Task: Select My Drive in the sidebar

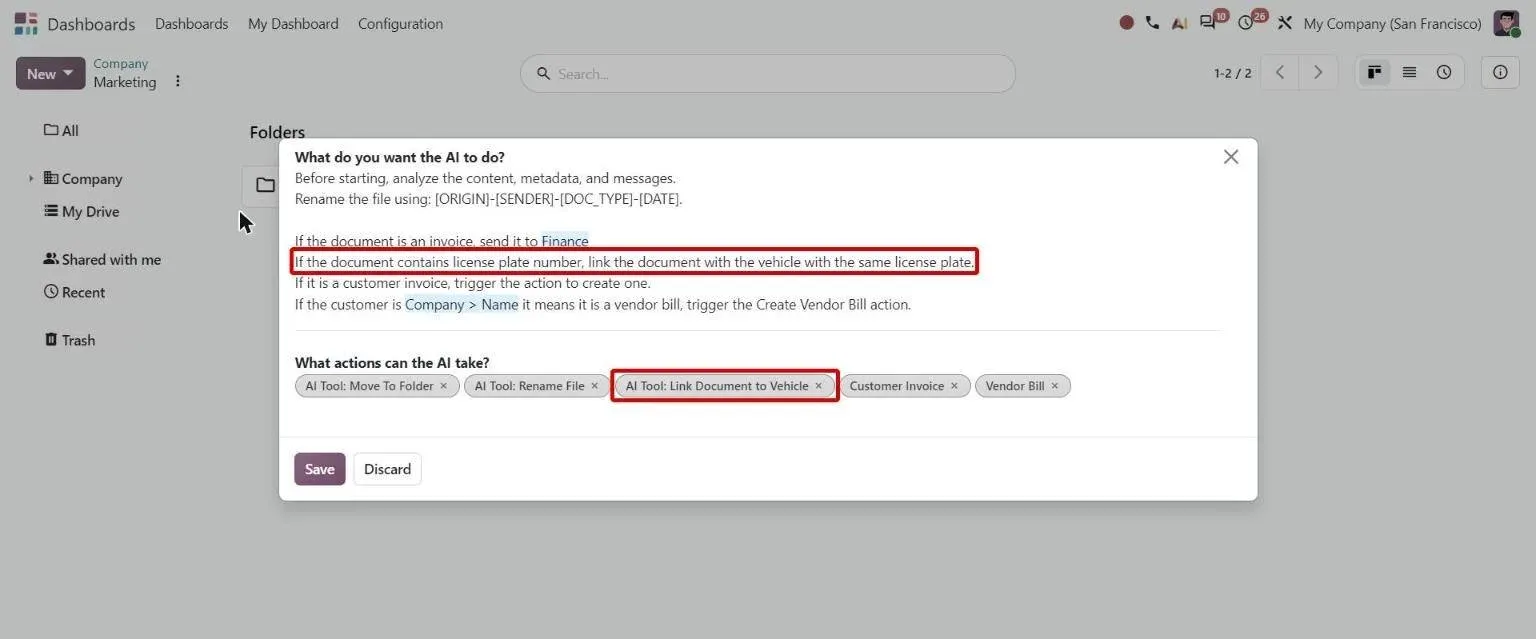Action: point(81,212)
